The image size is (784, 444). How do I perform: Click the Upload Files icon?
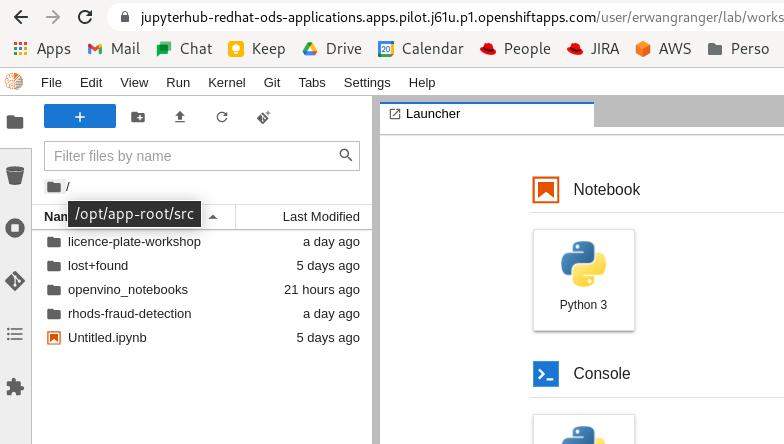point(180,117)
